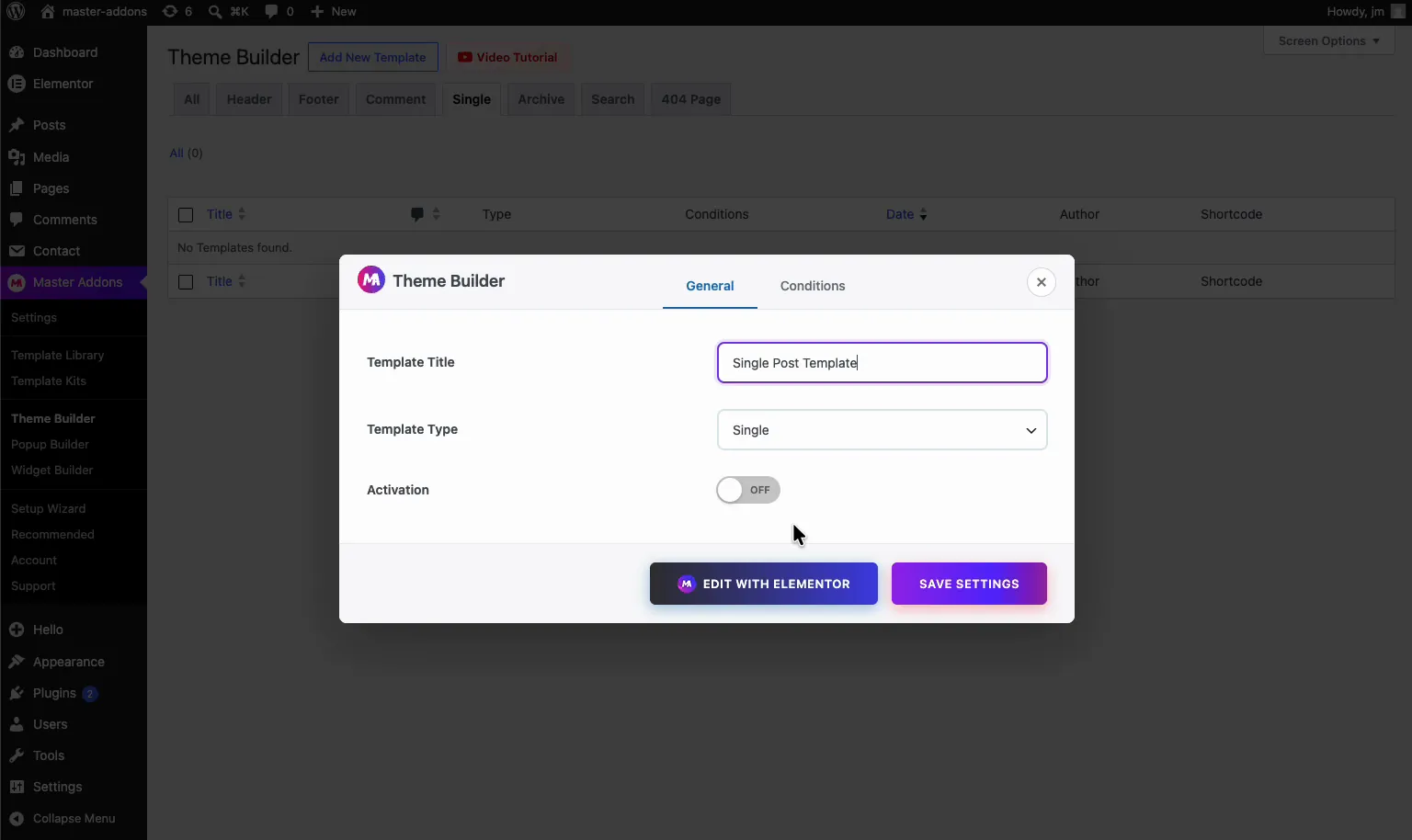Click Add New Template button
This screenshot has width=1412, height=840.
coord(372,57)
